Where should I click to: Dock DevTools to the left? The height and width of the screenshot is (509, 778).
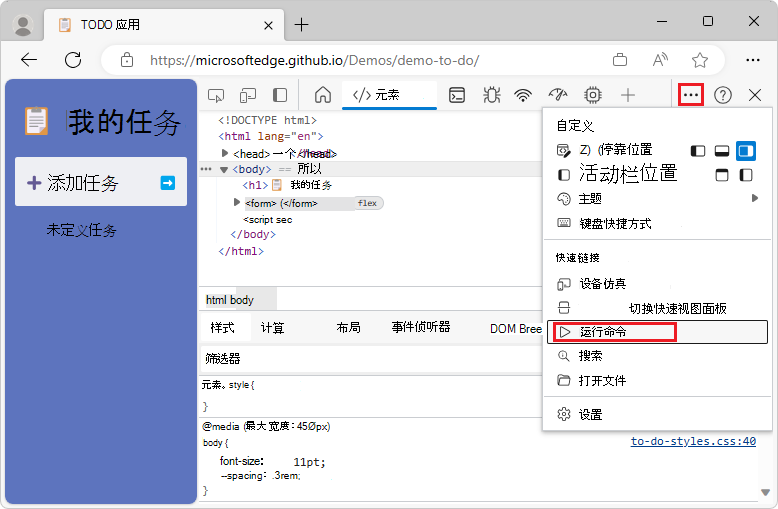pos(698,151)
